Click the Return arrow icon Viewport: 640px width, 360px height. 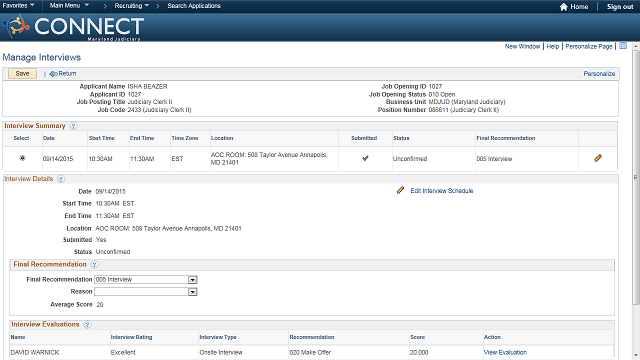[x=53, y=74]
